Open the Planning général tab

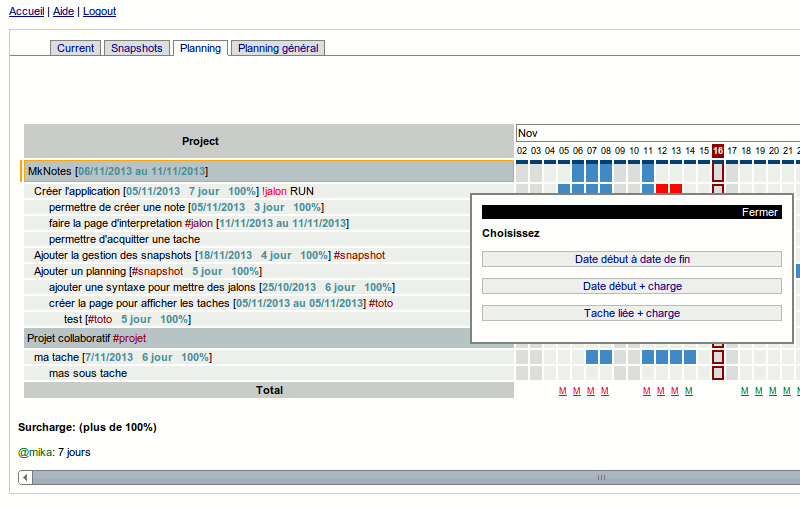point(278,48)
